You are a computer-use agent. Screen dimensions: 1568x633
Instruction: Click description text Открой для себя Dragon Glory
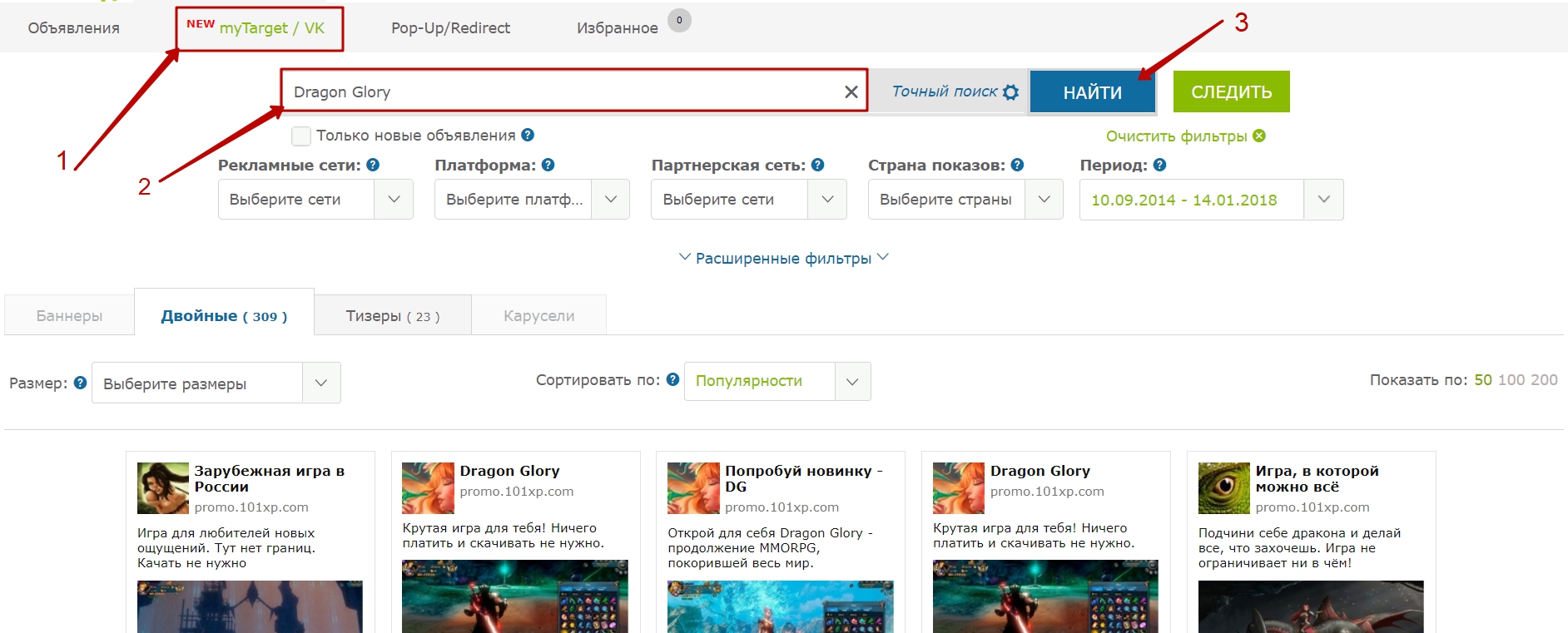(770, 547)
